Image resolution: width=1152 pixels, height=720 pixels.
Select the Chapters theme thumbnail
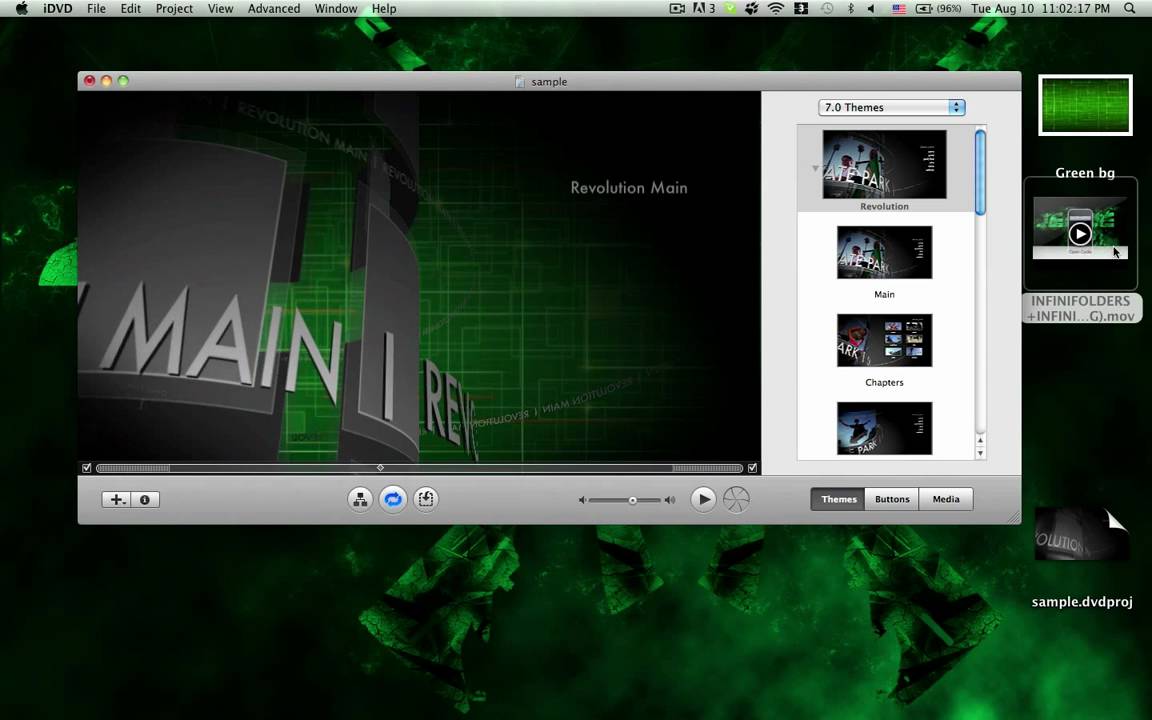885,341
